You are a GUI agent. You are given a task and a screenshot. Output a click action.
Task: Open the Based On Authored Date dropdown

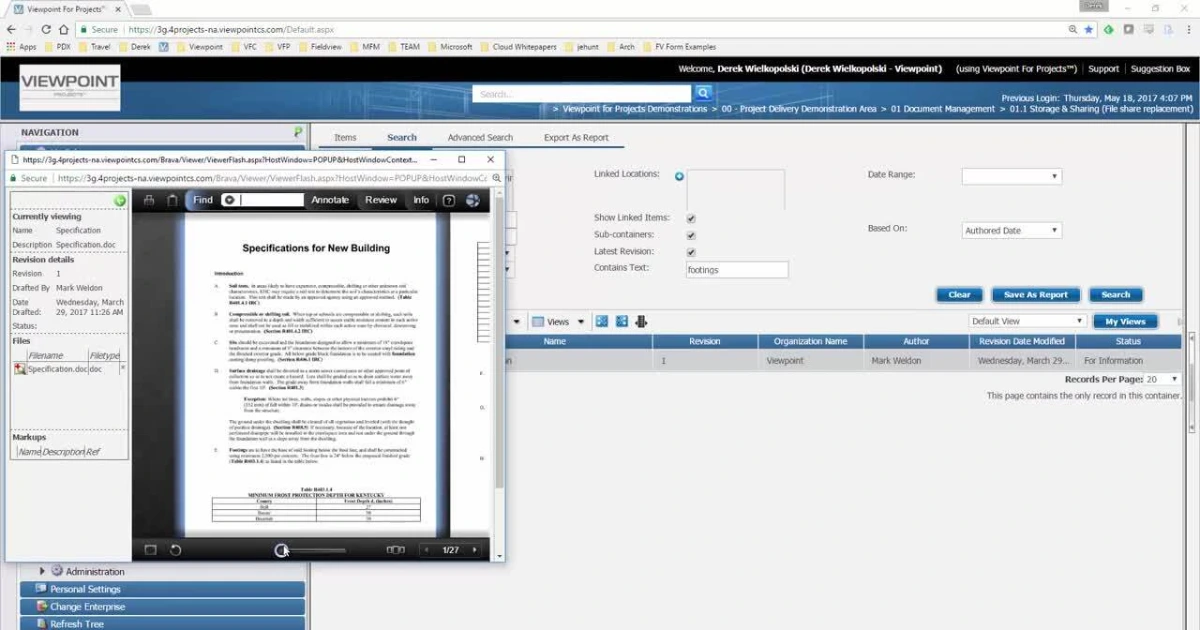point(1011,230)
